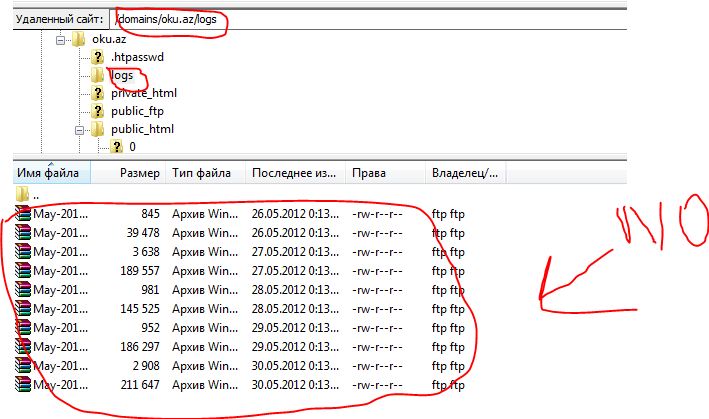Click the oku.az folder icon
Image resolution: width=709 pixels, height=419 pixels.
pos(79,39)
